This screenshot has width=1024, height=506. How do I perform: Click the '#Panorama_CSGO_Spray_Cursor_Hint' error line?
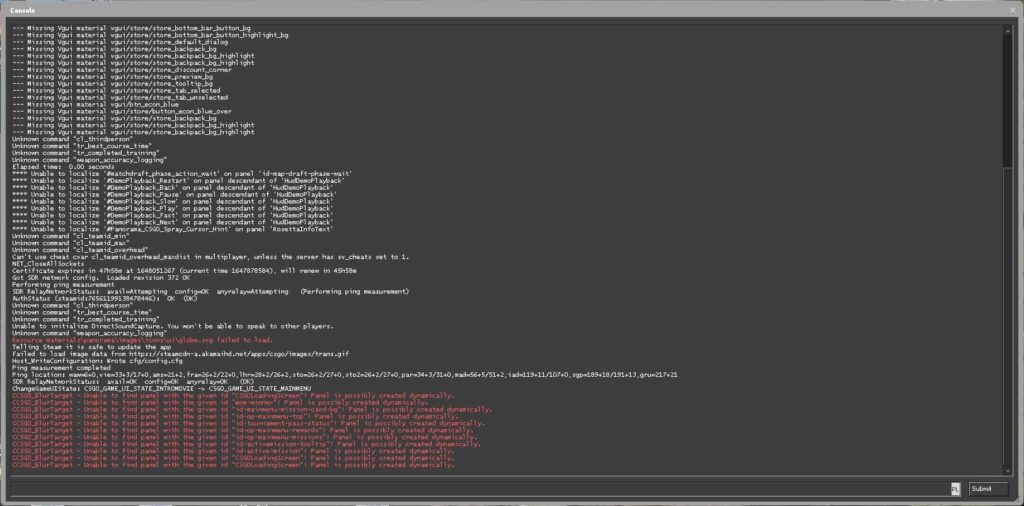[172, 229]
